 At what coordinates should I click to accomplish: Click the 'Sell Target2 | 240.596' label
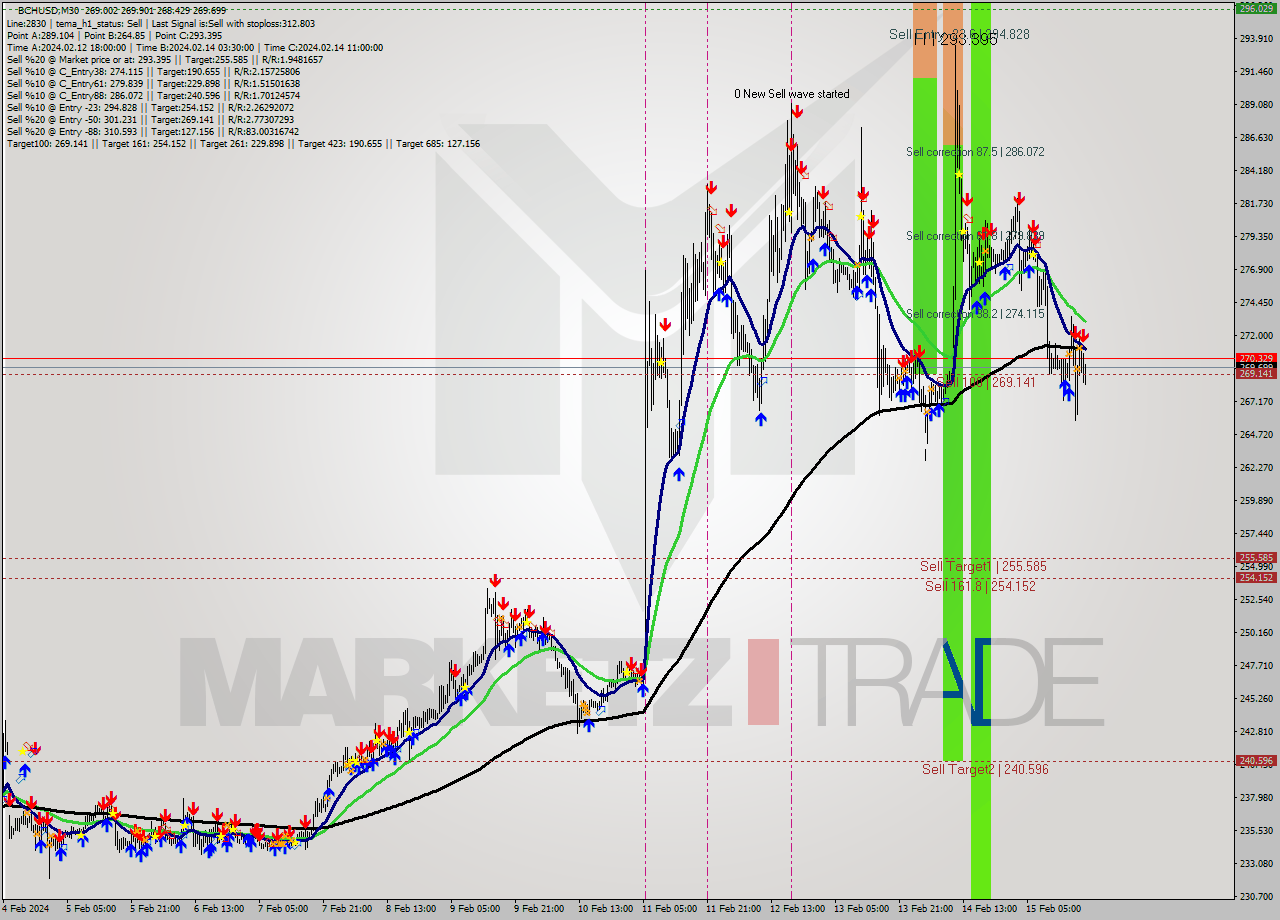click(x=985, y=769)
